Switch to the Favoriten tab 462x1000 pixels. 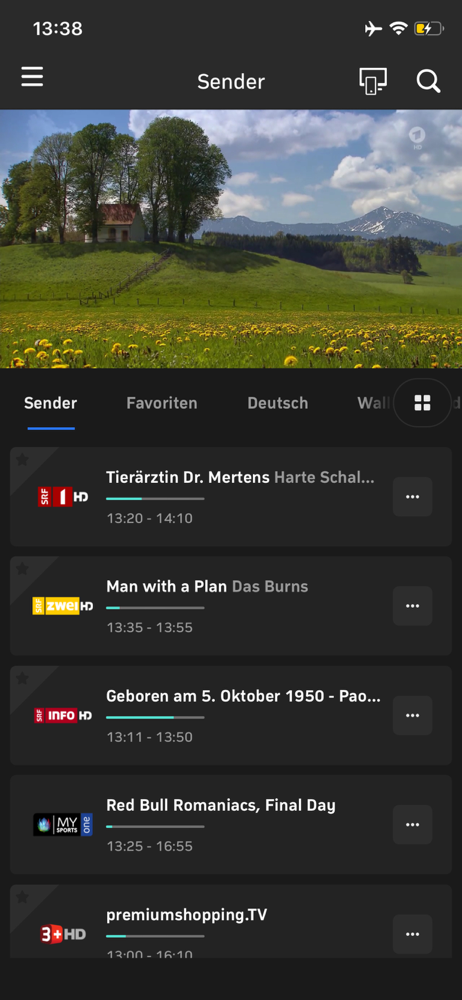point(161,403)
